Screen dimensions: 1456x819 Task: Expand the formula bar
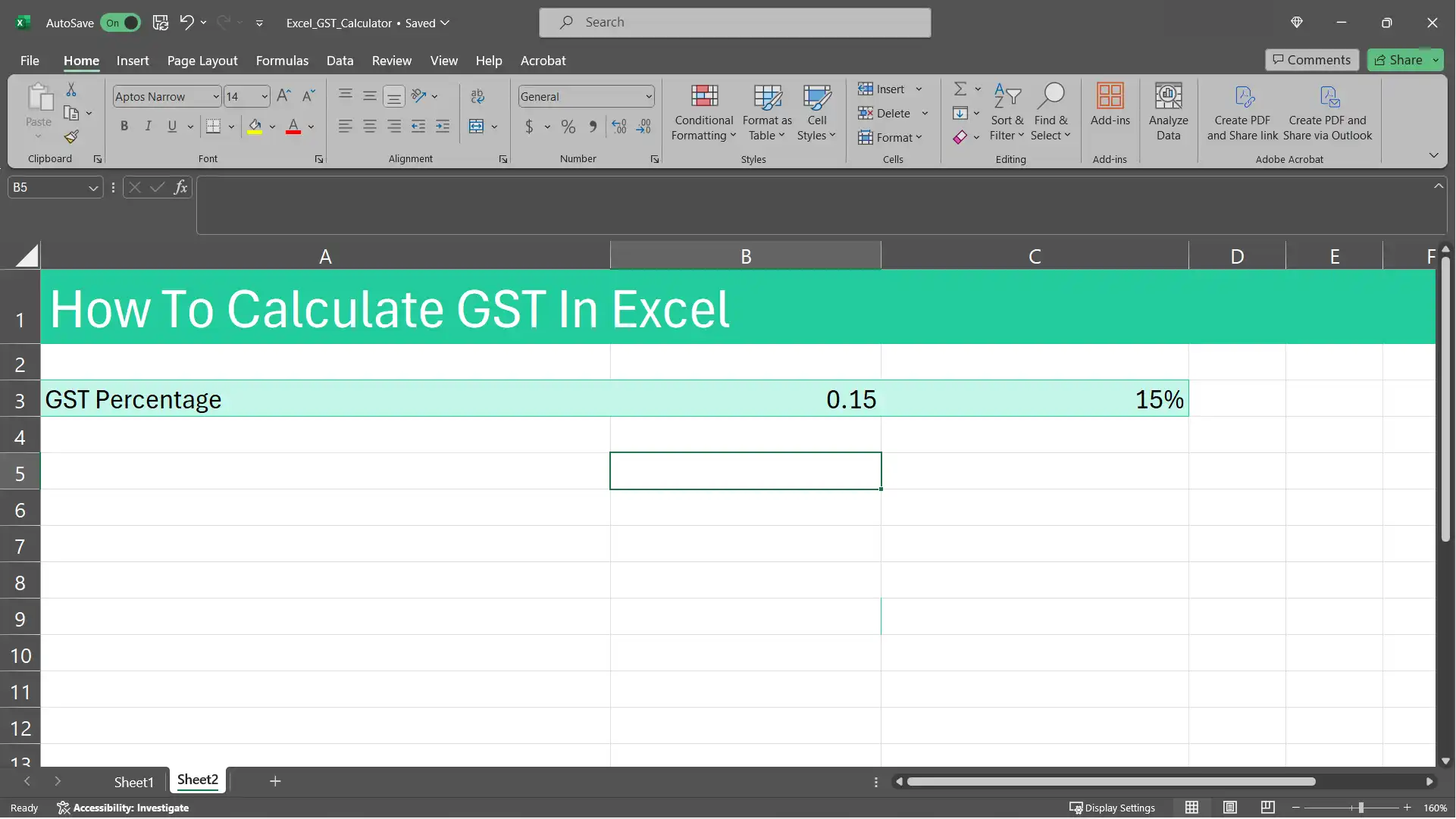coord(1439,186)
